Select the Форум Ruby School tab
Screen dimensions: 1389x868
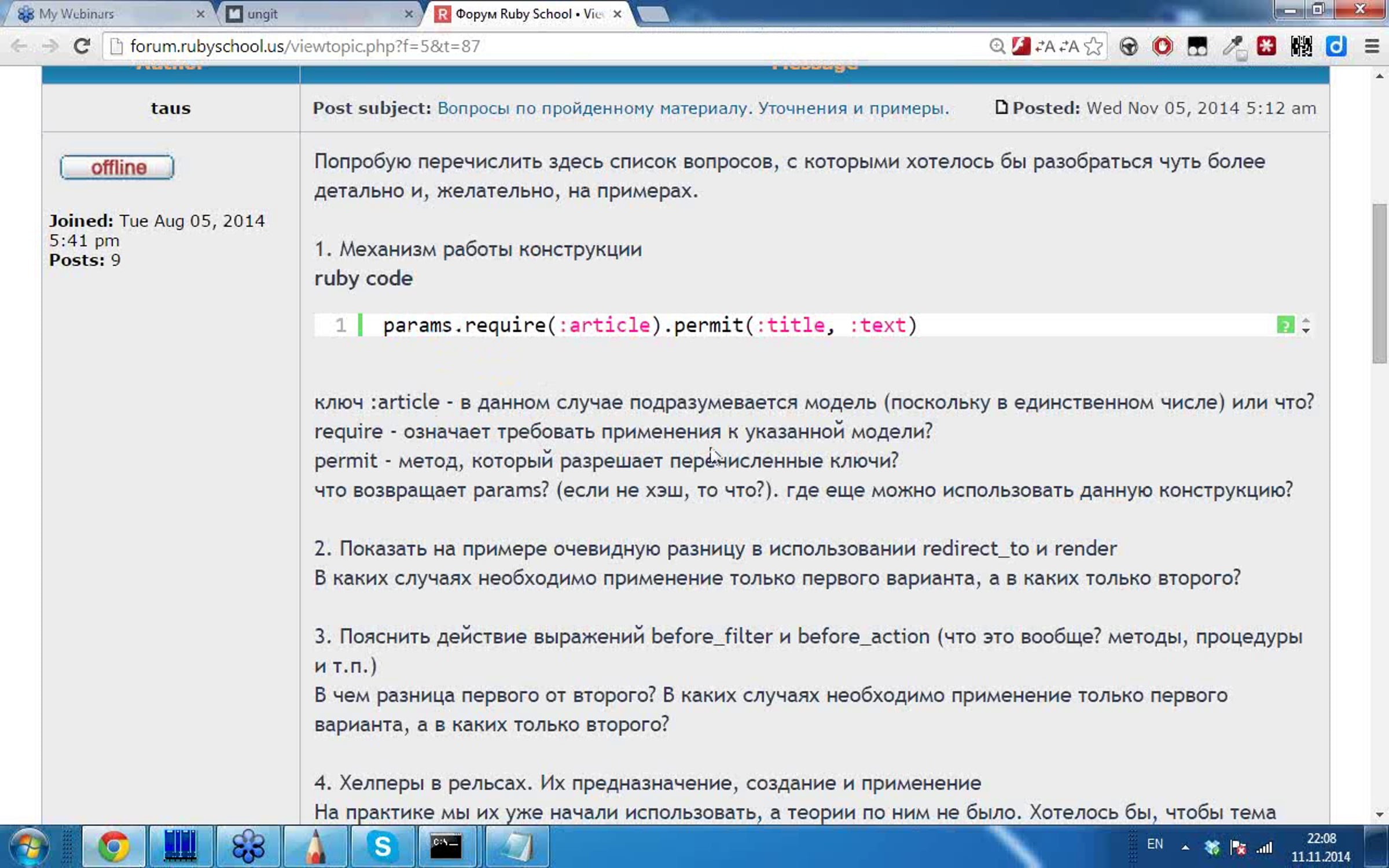click(x=527, y=14)
